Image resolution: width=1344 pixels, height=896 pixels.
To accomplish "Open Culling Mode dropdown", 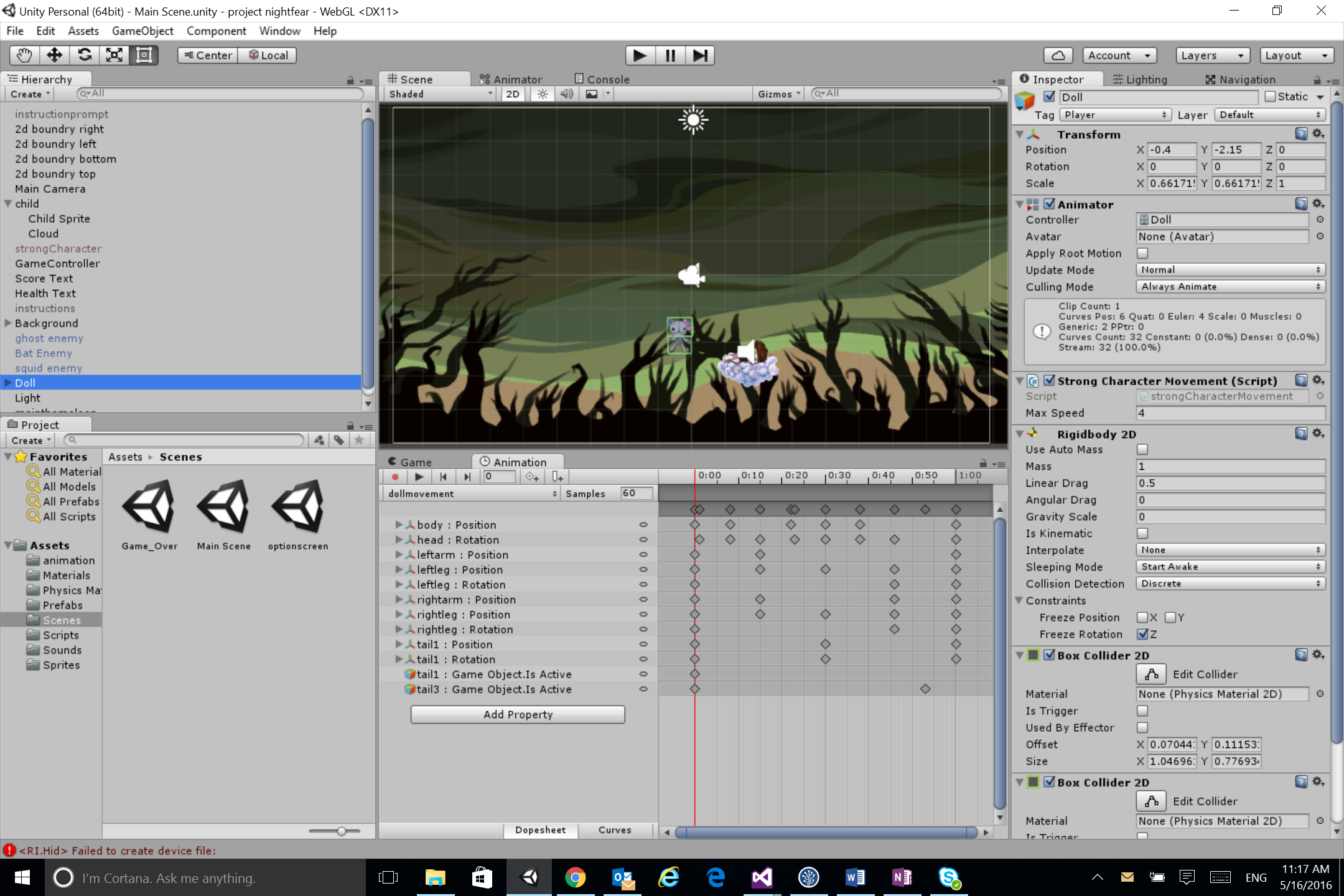I will (x=1231, y=287).
